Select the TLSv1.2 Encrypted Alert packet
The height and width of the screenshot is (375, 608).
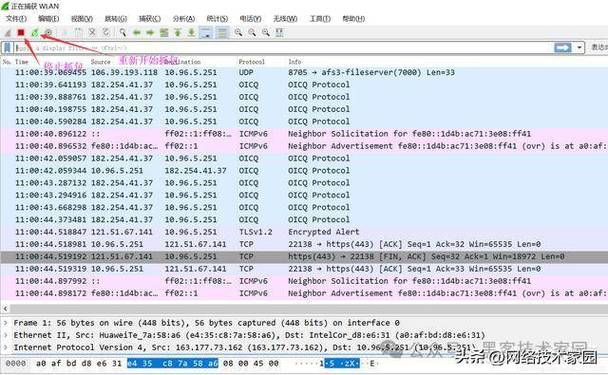coord(304,232)
